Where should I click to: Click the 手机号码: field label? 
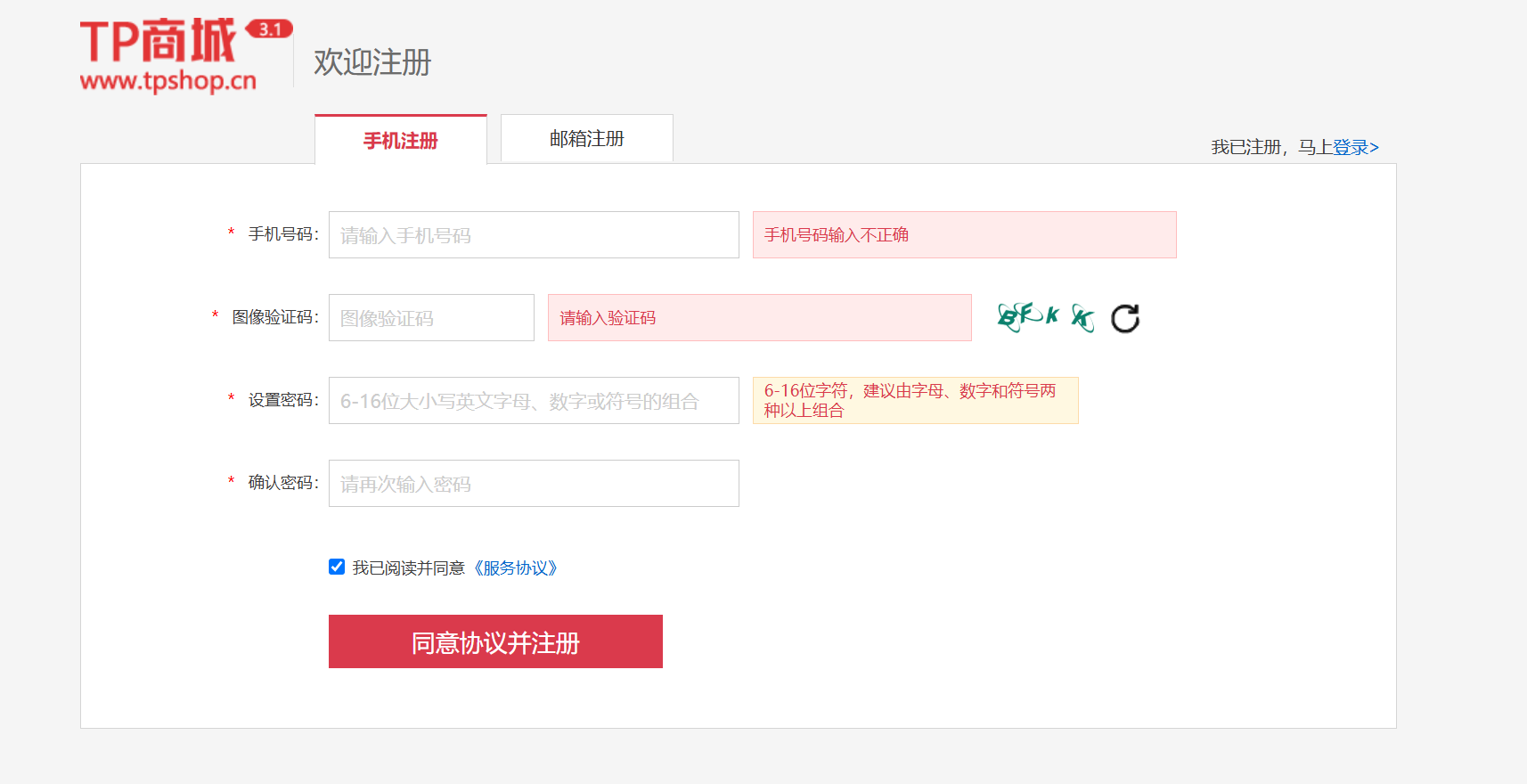(283, 234)
